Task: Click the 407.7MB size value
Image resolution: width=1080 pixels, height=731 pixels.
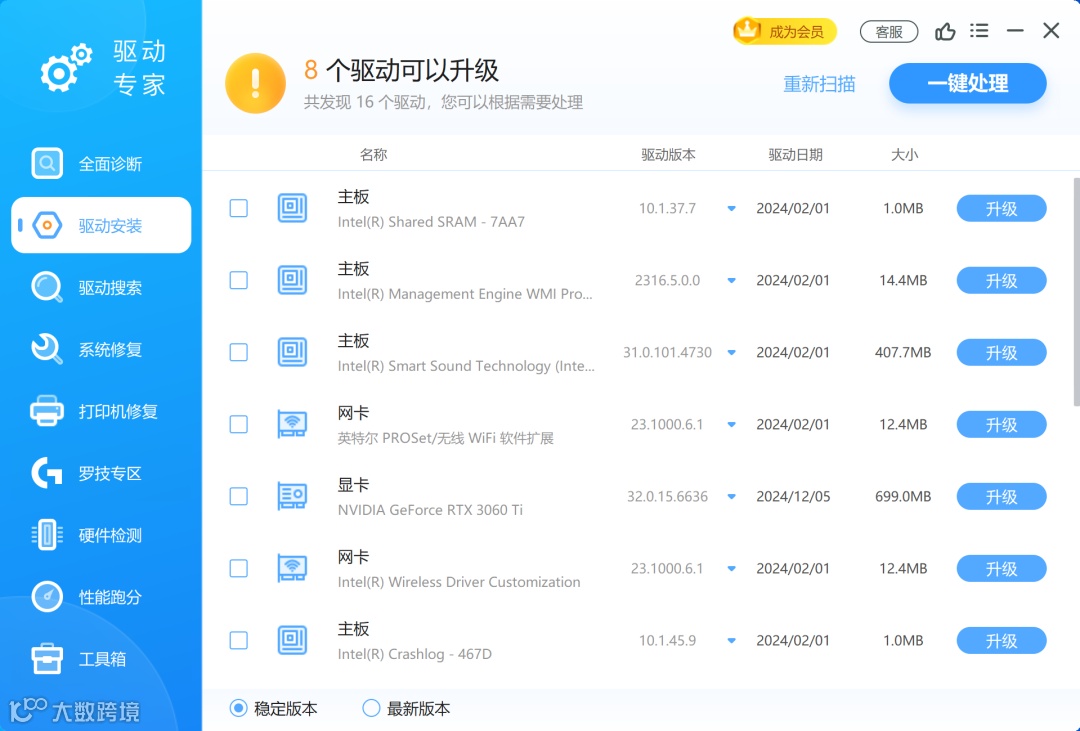Action: (x=903, y=352)
